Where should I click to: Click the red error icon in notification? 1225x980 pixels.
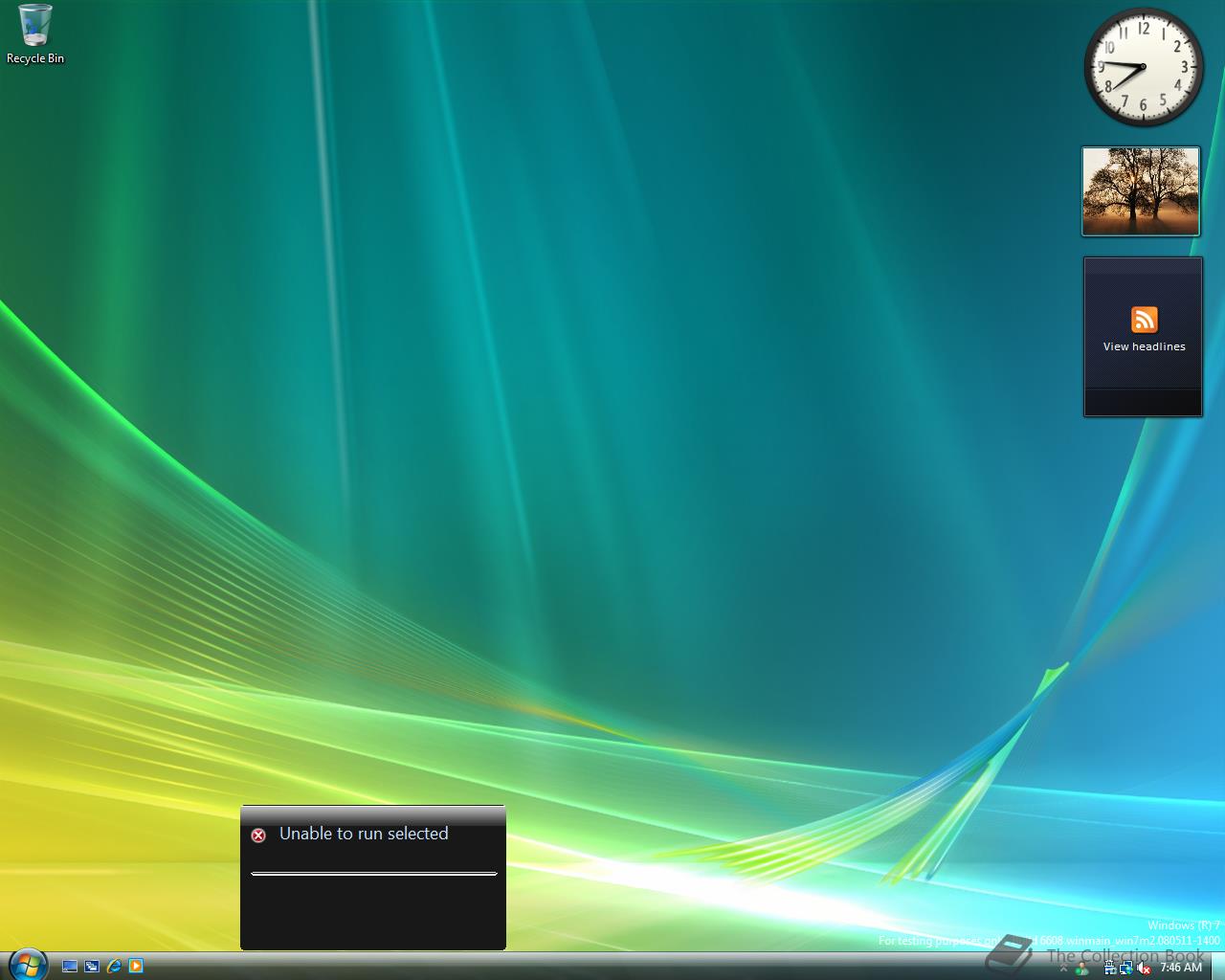click(258, 835)
